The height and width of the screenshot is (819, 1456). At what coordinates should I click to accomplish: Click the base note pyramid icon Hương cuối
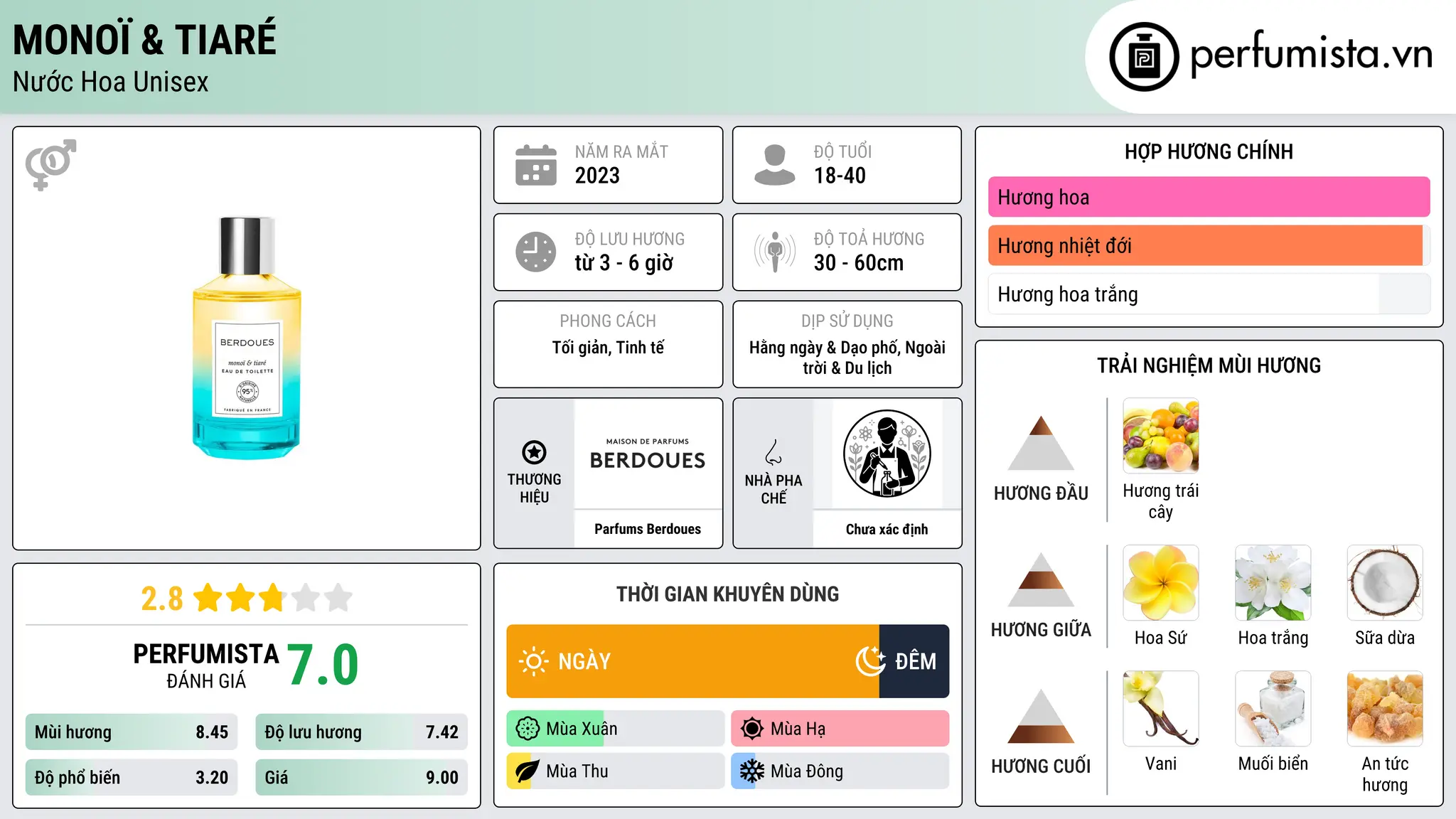pos(1041,716)
